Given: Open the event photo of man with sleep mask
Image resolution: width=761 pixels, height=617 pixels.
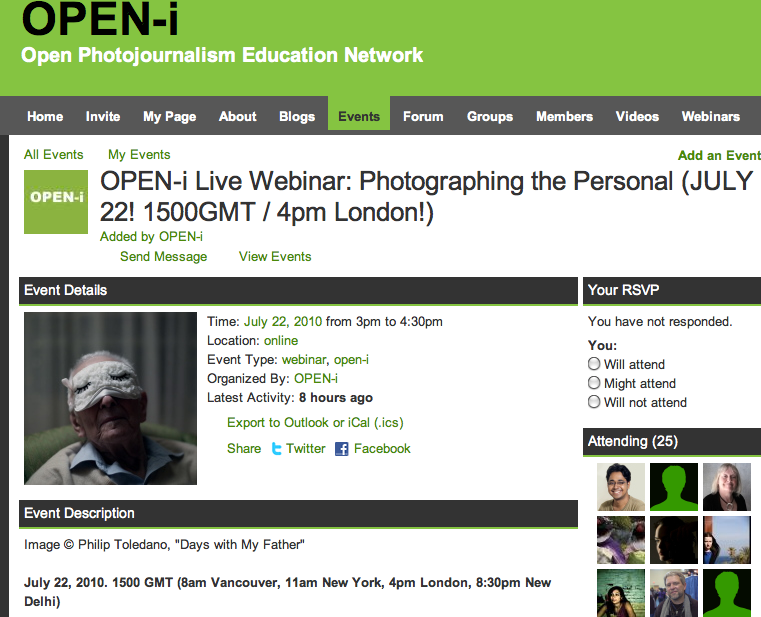Looking at the screenshot, I should (110, 398).
